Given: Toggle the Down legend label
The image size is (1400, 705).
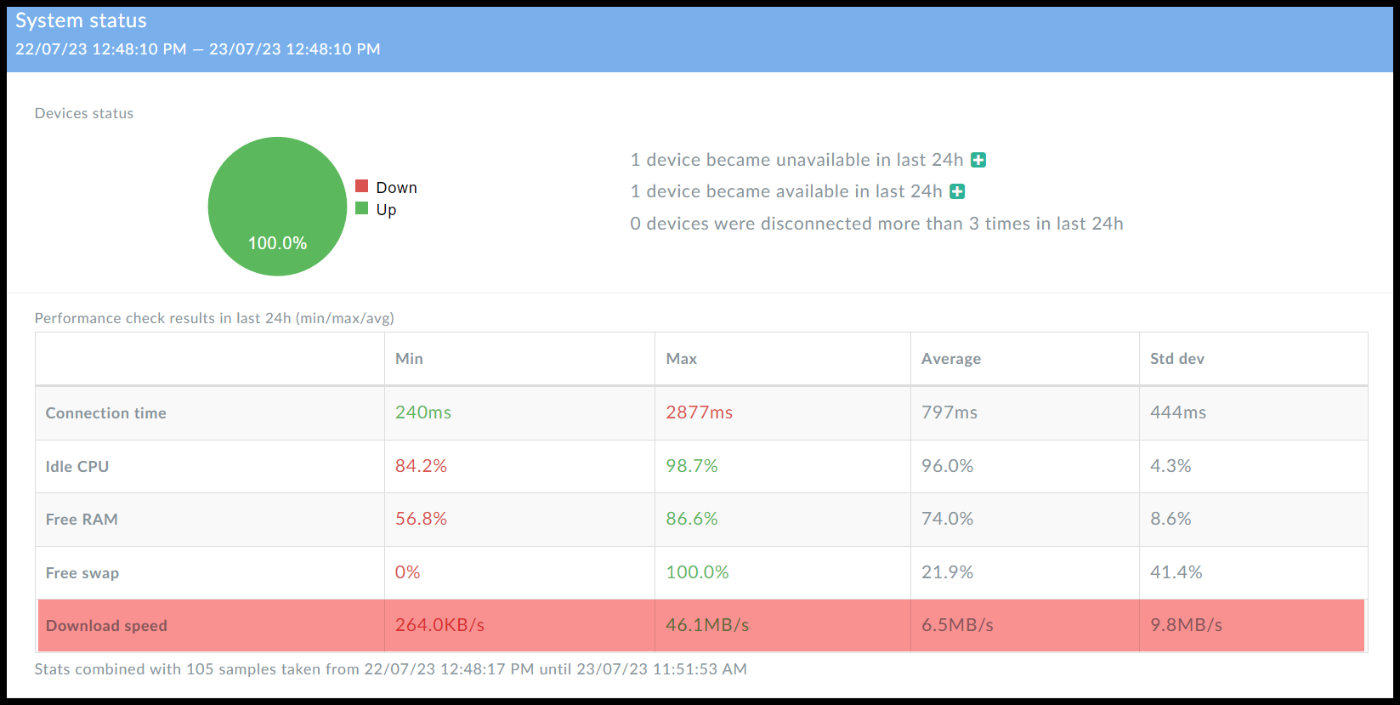Looking at the screenshot, I should (x=396, y=188).
